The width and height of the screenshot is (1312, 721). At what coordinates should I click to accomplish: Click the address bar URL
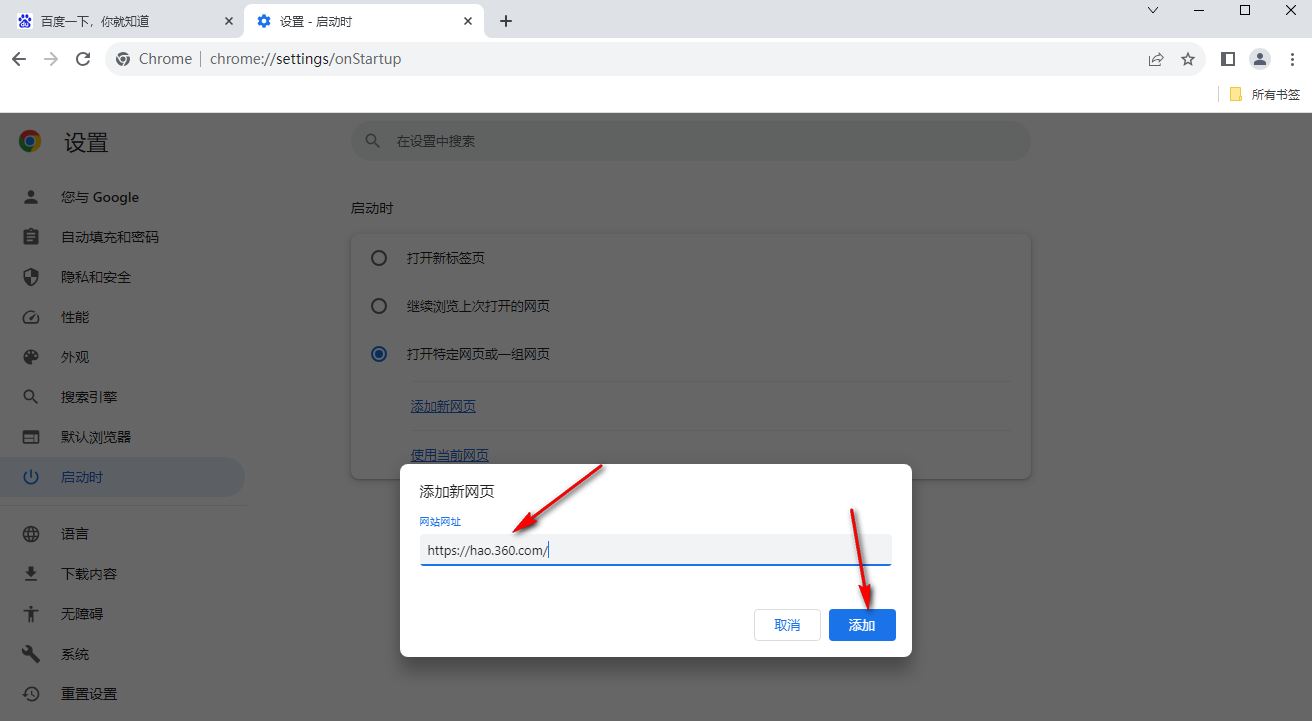tap(305, 59)
